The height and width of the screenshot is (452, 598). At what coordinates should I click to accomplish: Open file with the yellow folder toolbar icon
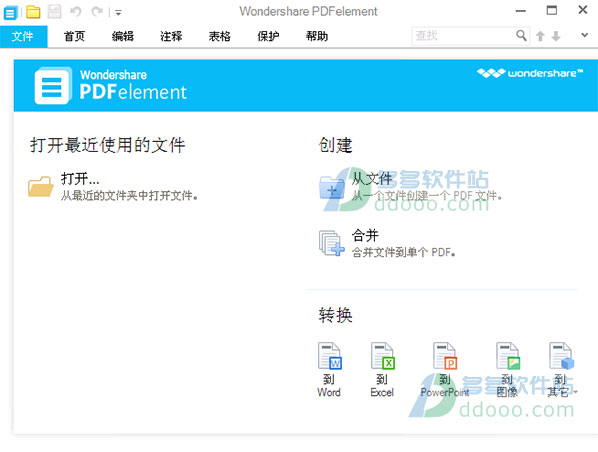click(33, 12)
